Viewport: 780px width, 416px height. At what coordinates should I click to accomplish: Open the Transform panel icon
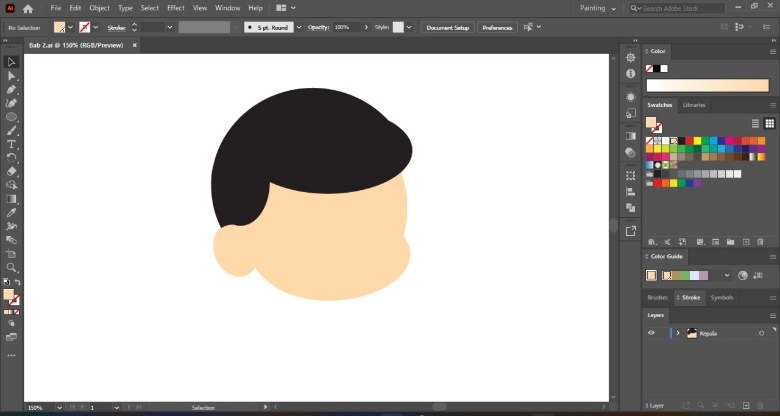click(631, 176)
